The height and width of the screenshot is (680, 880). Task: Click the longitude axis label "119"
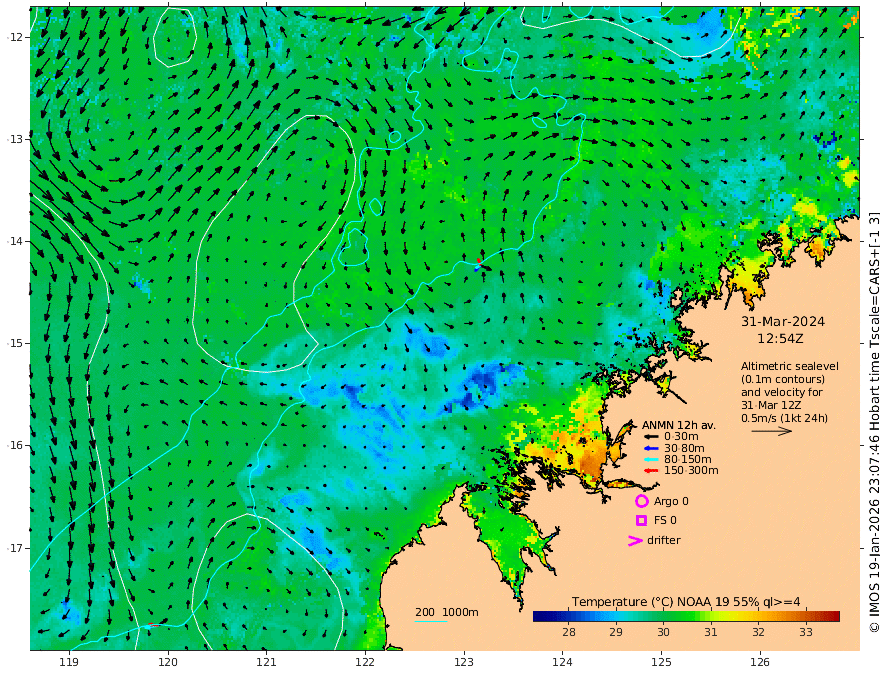69,663
